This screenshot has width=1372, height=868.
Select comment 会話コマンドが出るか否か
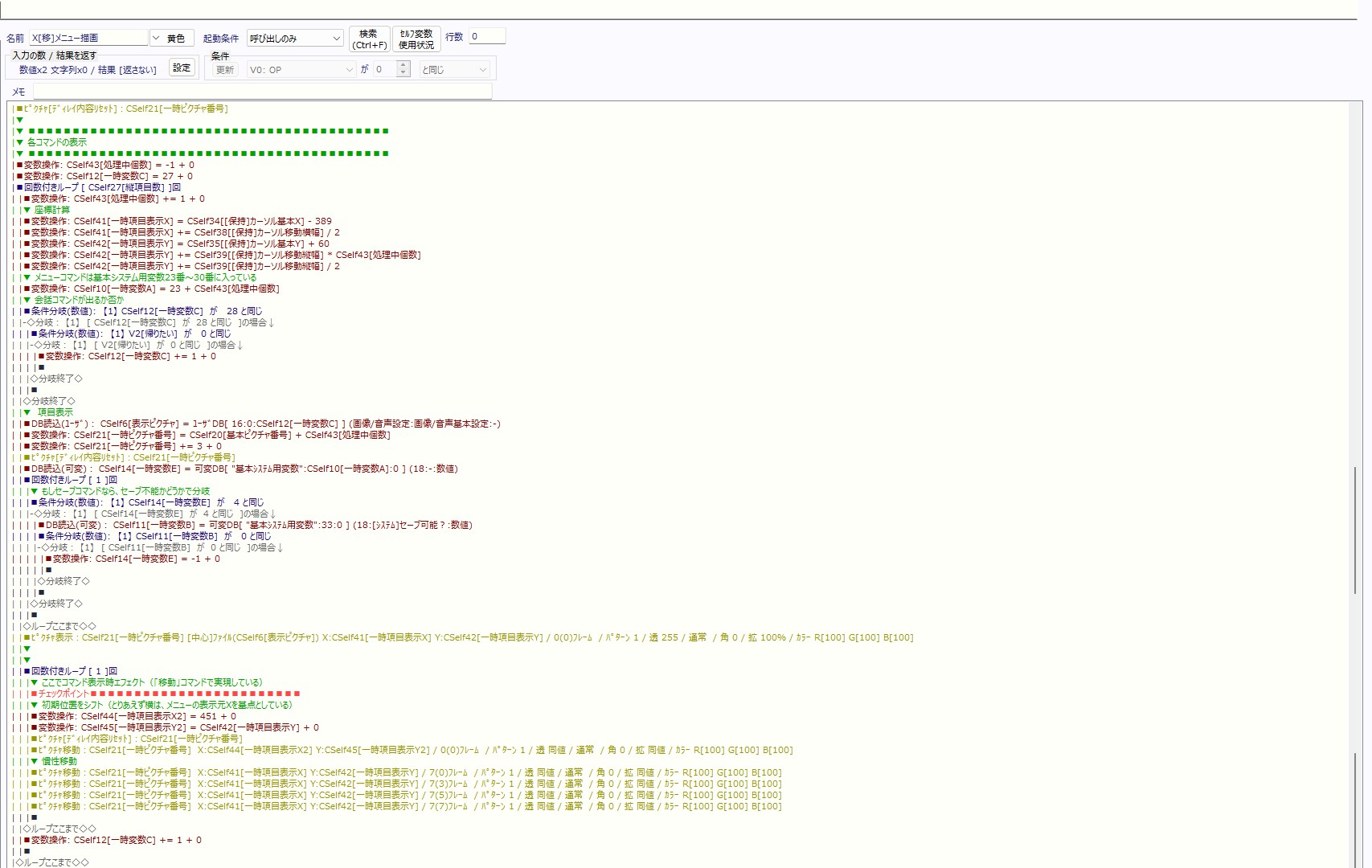pos(79,300)
